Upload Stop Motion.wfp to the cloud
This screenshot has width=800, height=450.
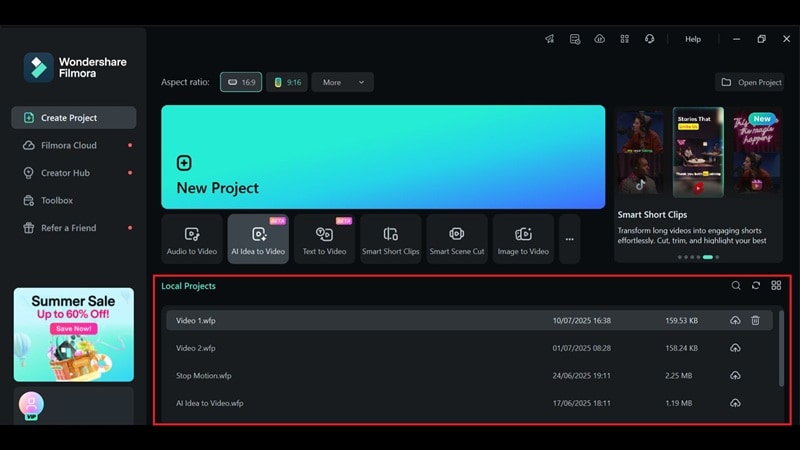click(735, 376)
